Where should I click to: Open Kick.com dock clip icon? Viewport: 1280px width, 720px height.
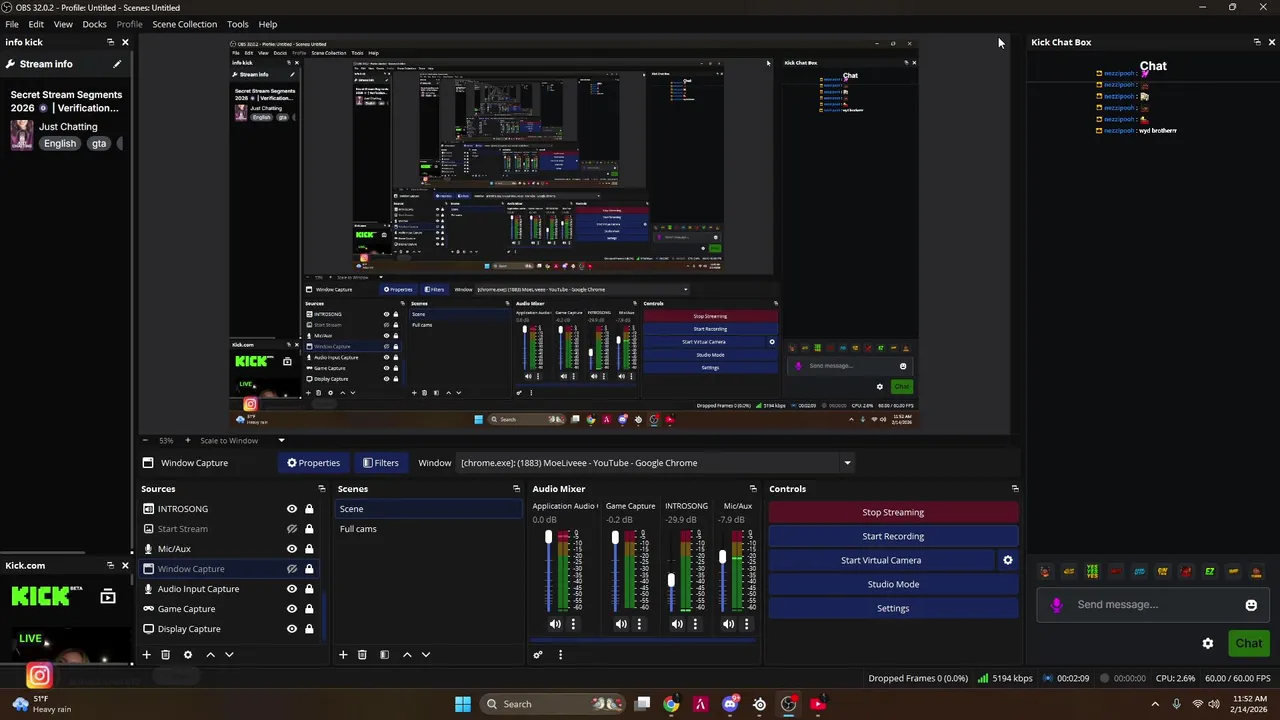tap(108, 597)
